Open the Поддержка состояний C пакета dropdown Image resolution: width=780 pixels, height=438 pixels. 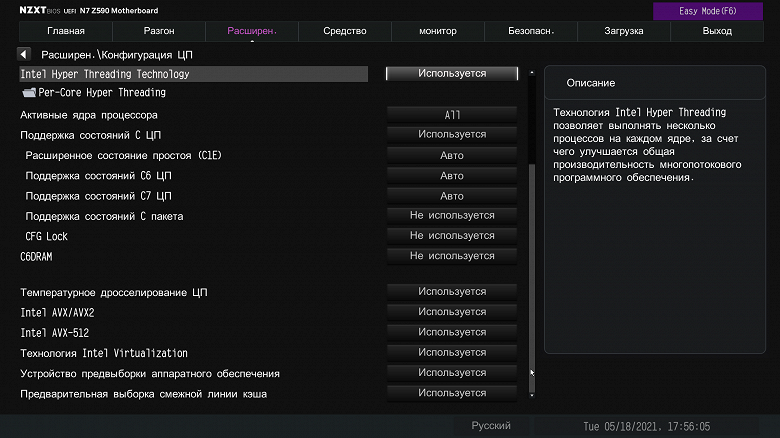pyautogui.click(x=452, y=216)
